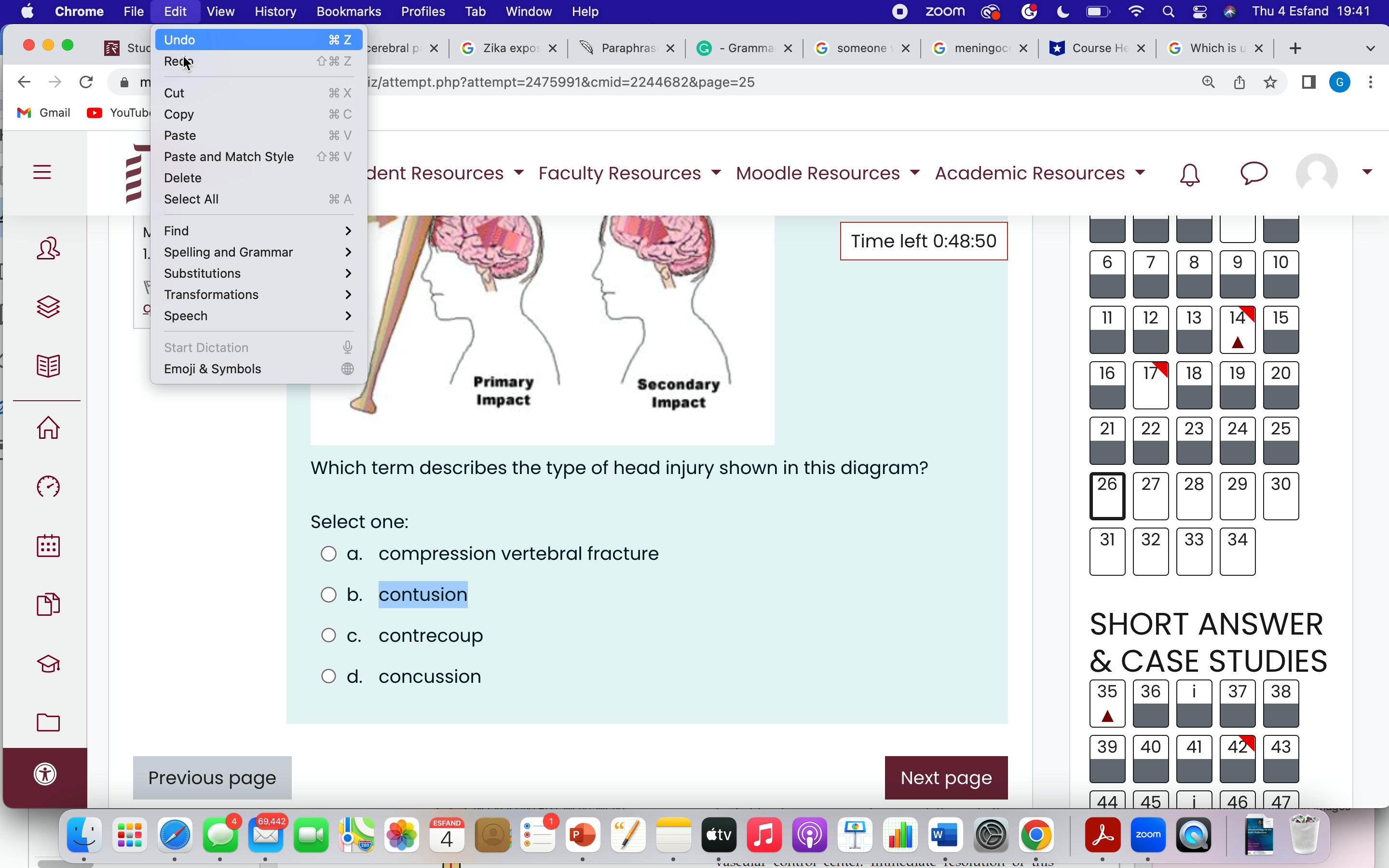This screenshot has height=868, width=1389.
Task: Jump to question 27 in quiz navigation
Action: (x=1150, y=495)
